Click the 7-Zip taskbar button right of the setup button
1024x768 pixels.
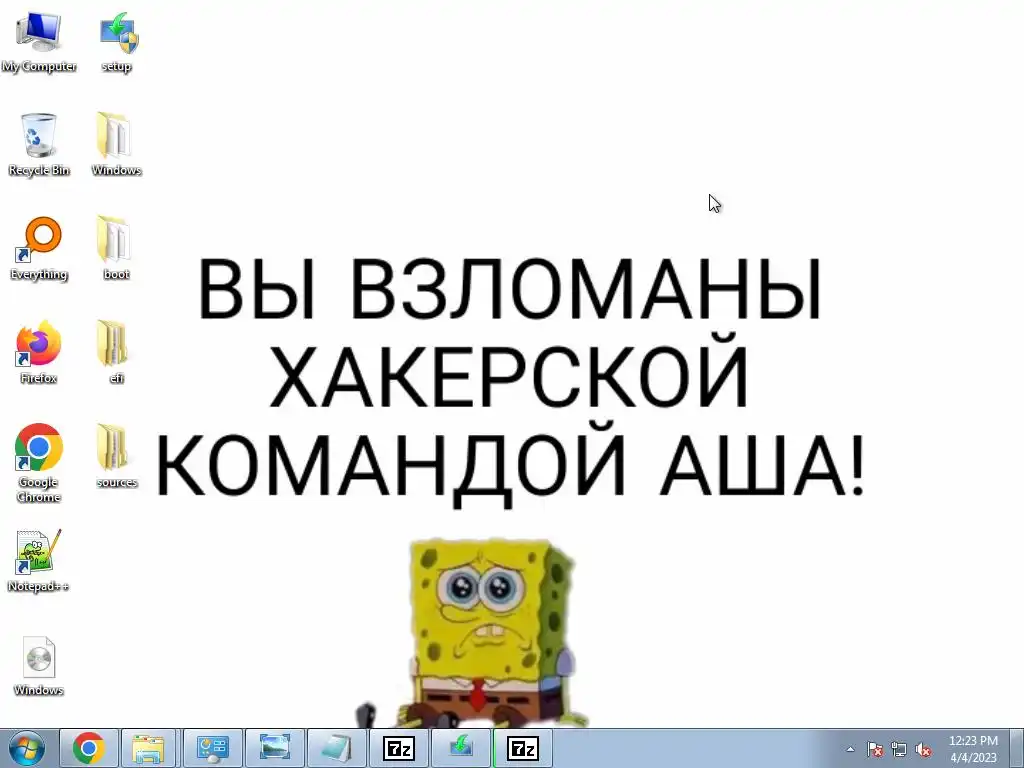[522, 748]
